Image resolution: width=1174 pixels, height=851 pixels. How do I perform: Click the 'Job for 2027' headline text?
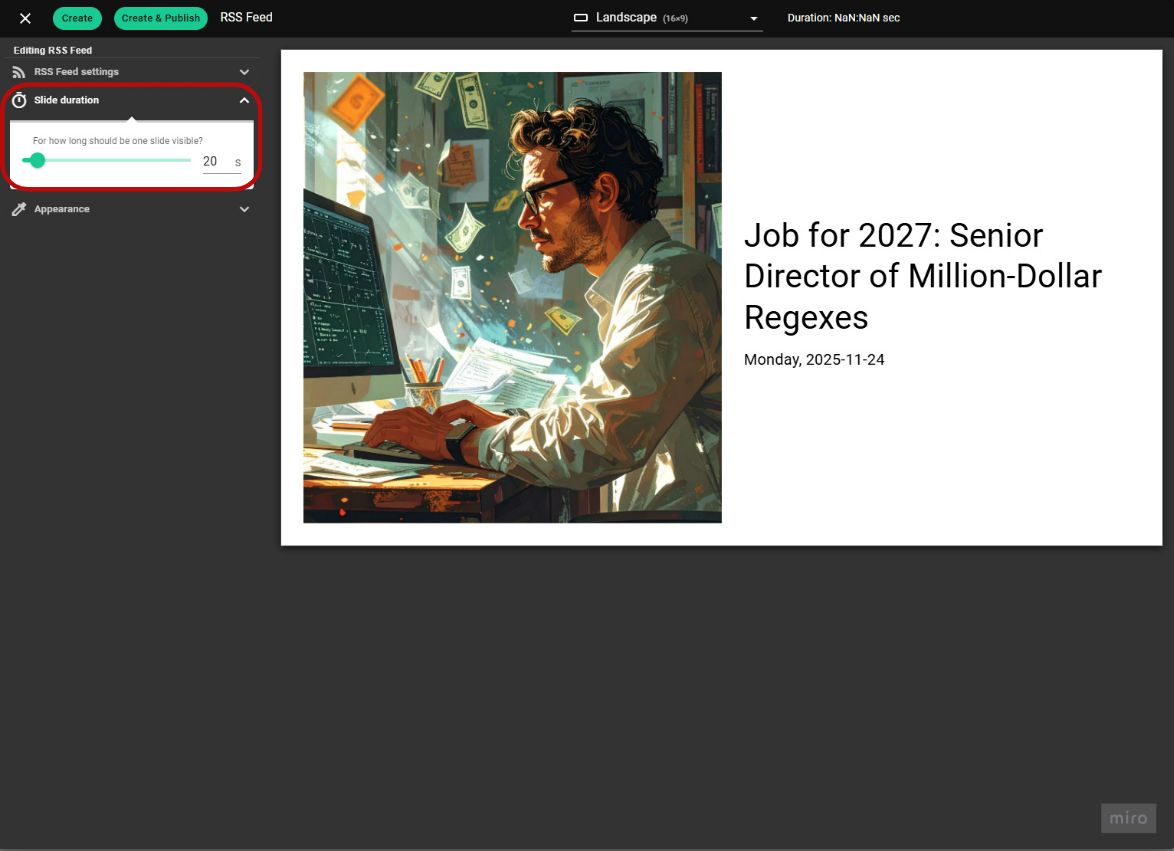tap(922, 276)
